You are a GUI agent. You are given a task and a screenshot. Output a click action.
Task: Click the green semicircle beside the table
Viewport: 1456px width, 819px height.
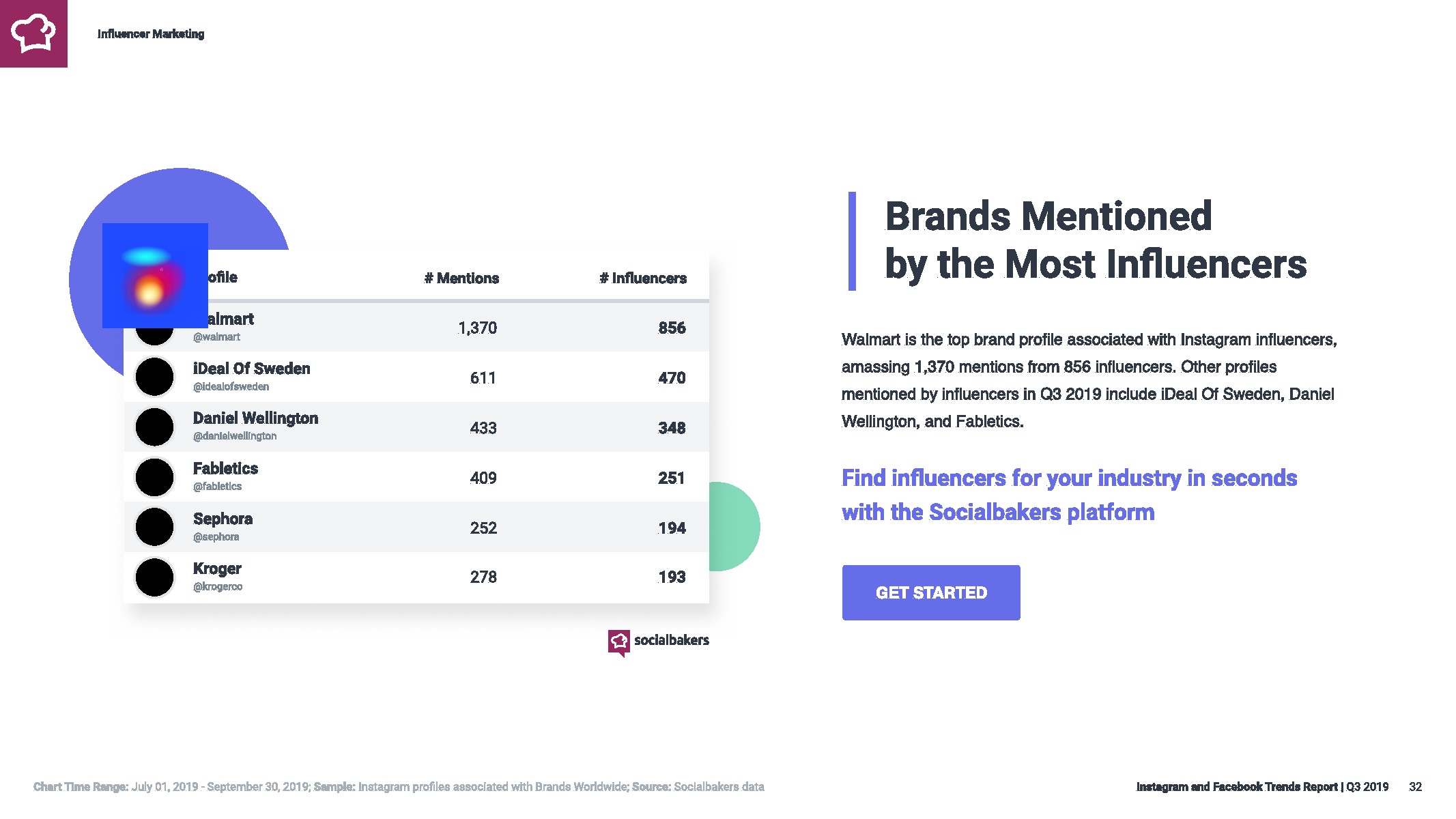coord(735,526)
